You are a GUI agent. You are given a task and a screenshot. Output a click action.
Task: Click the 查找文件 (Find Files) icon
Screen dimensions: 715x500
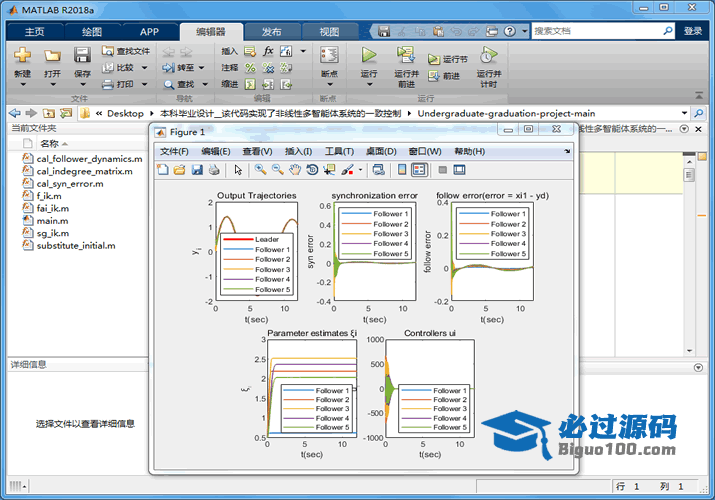109,51
